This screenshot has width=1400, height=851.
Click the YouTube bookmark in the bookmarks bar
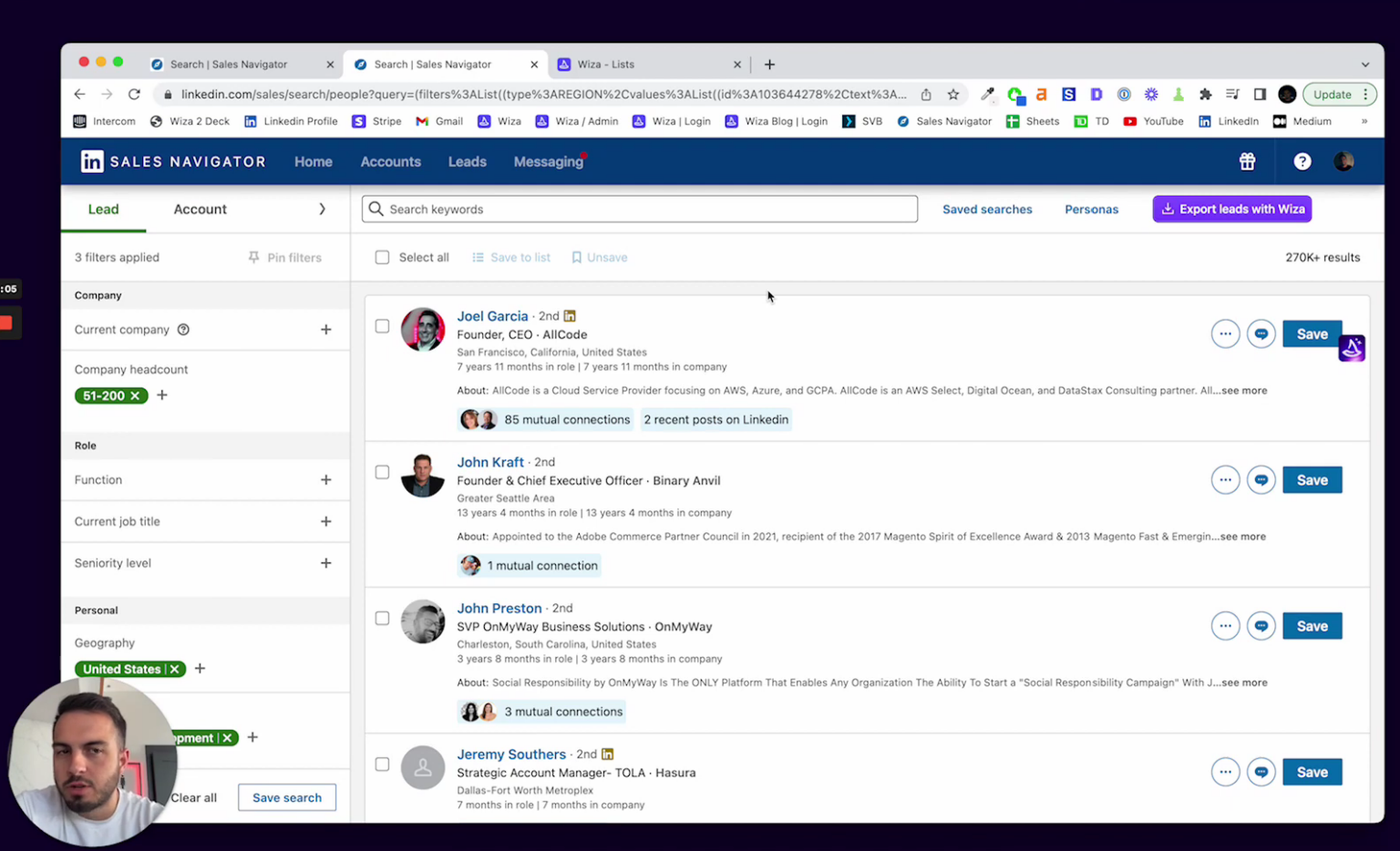coord(1153,120)
